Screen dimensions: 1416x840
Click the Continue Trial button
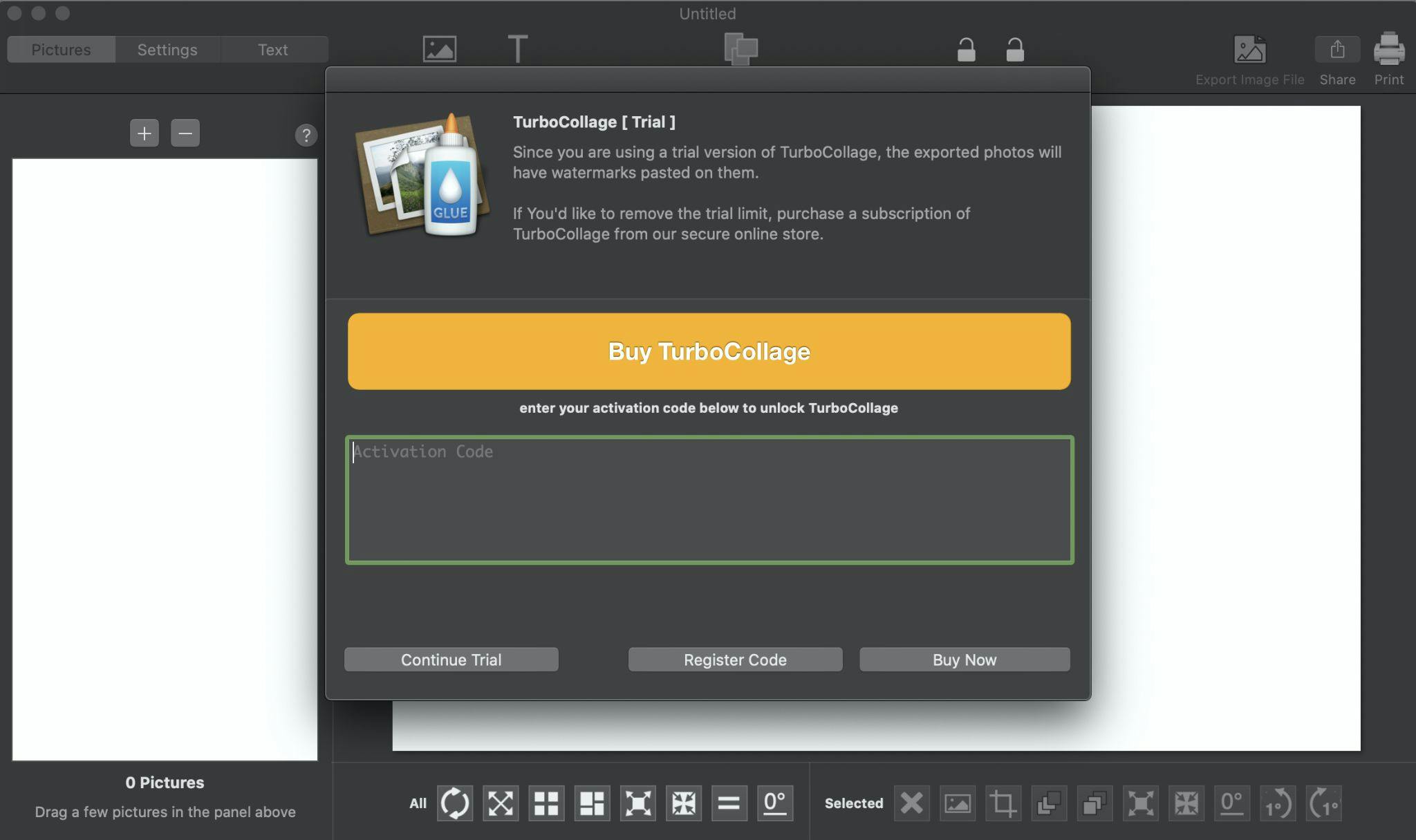click(x=451, y=660)
